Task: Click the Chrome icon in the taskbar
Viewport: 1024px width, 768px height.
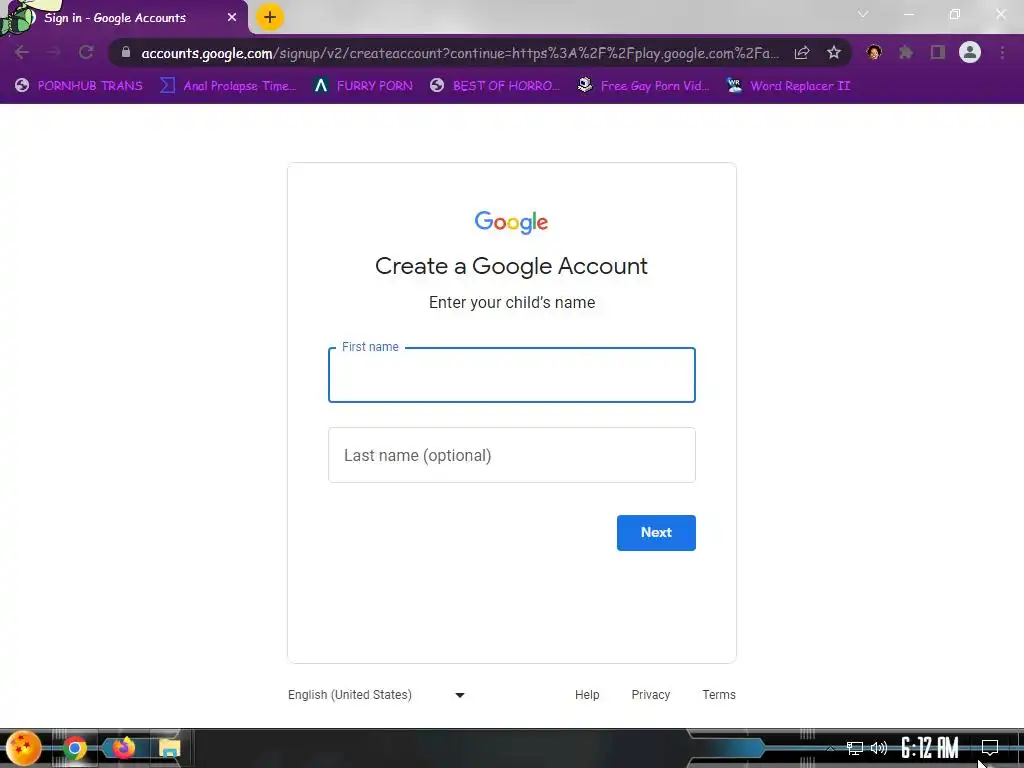Action: coord(74,748)
